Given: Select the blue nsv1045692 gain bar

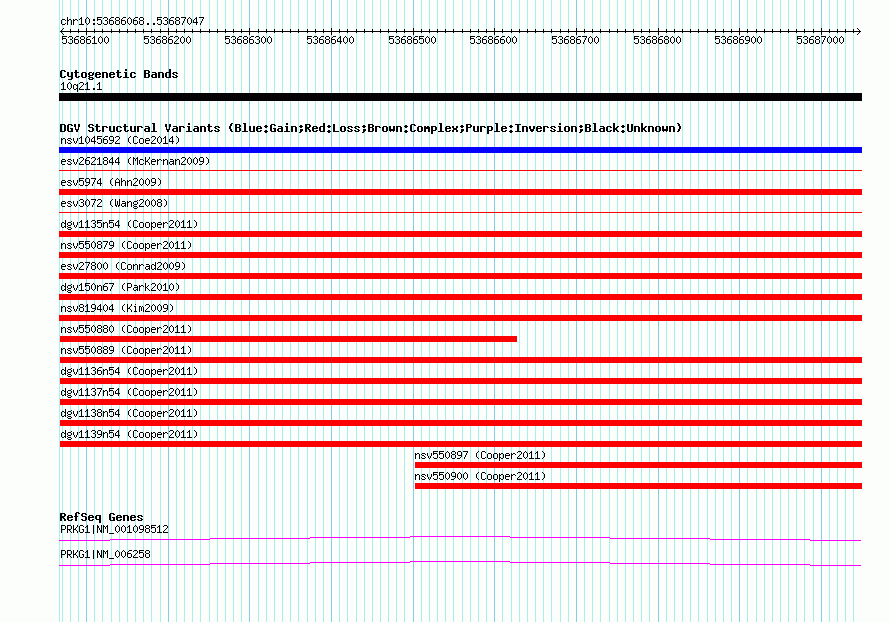Looking at the screenshot, I should tap(460, 150).
